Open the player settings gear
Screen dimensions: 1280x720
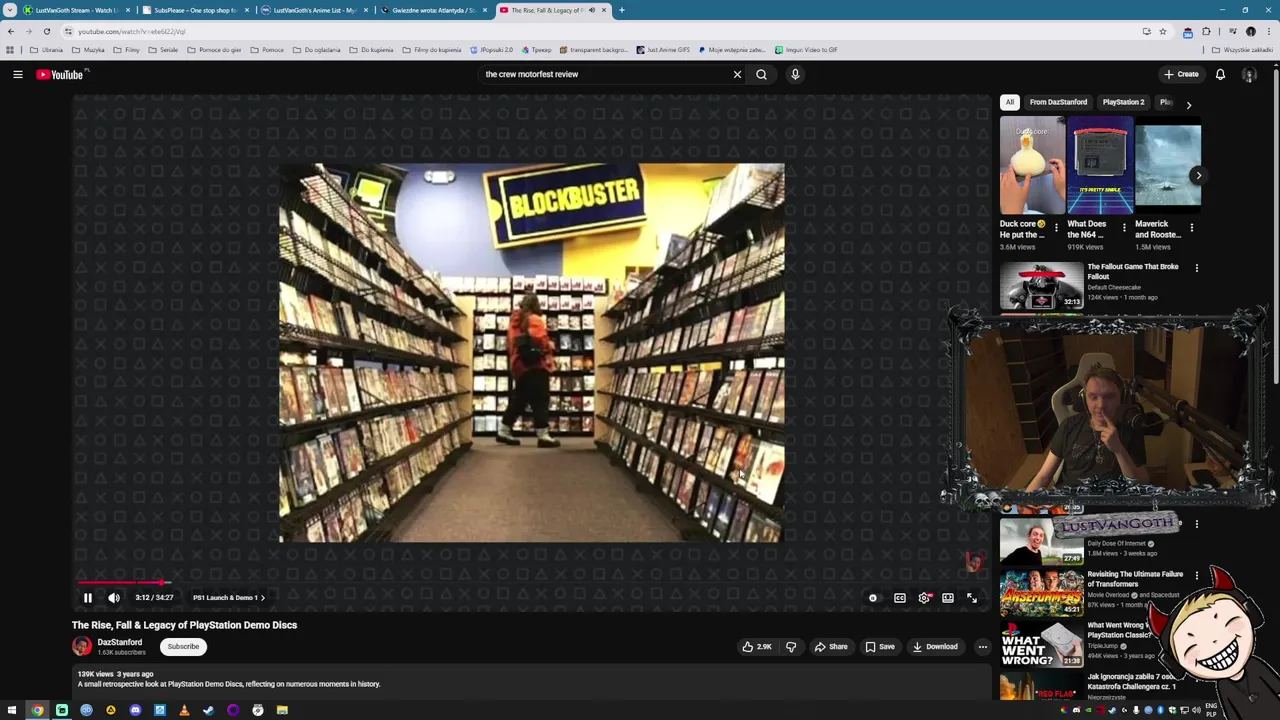pyautogui.click(x=924, y=598)
